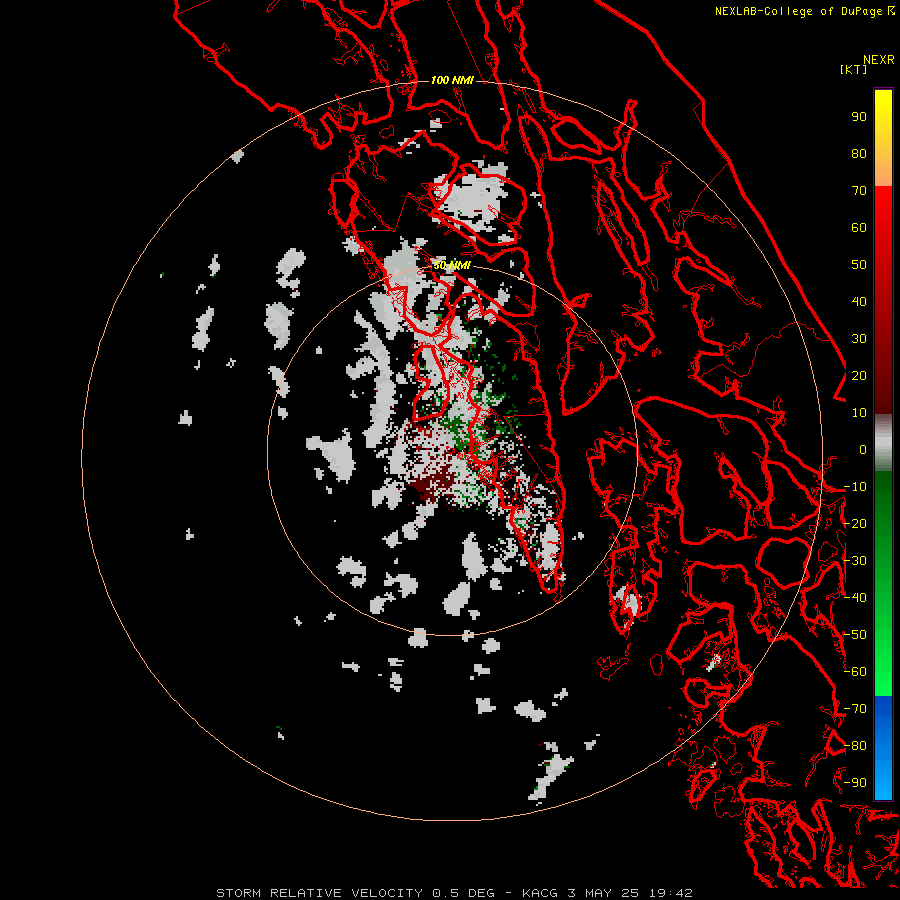Screen dimensions: 900x900
Task: Click the positive "90" scale value
Action: (x=859, y=117)
